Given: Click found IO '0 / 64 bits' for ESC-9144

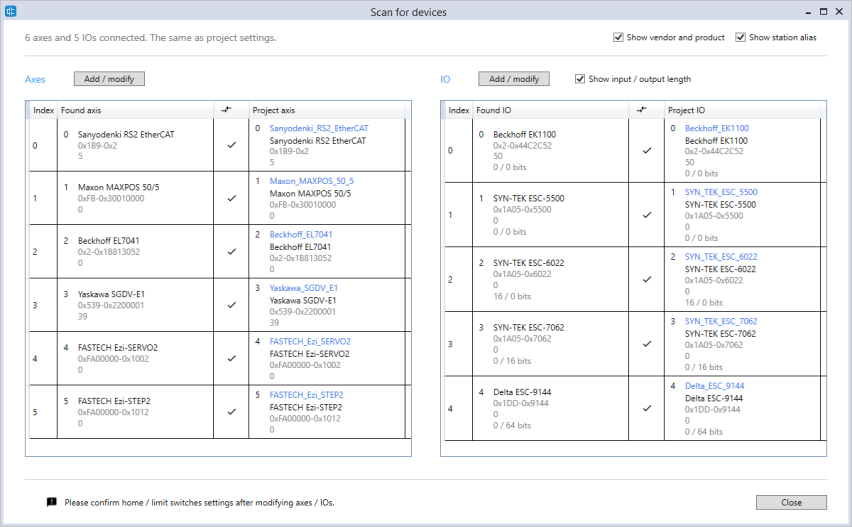Looking at the screenshot, I should pos(512,425).
